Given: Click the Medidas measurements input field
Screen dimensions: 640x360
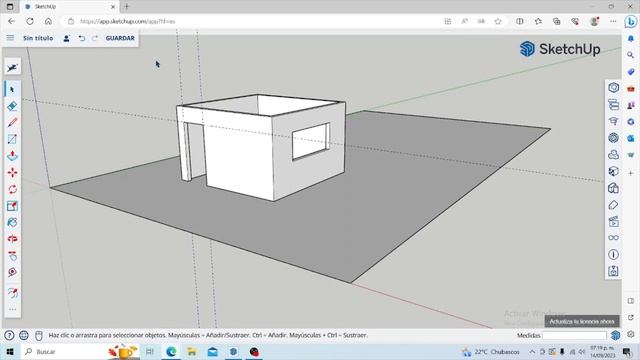Looking at the screenshot, I should [574, 335].
